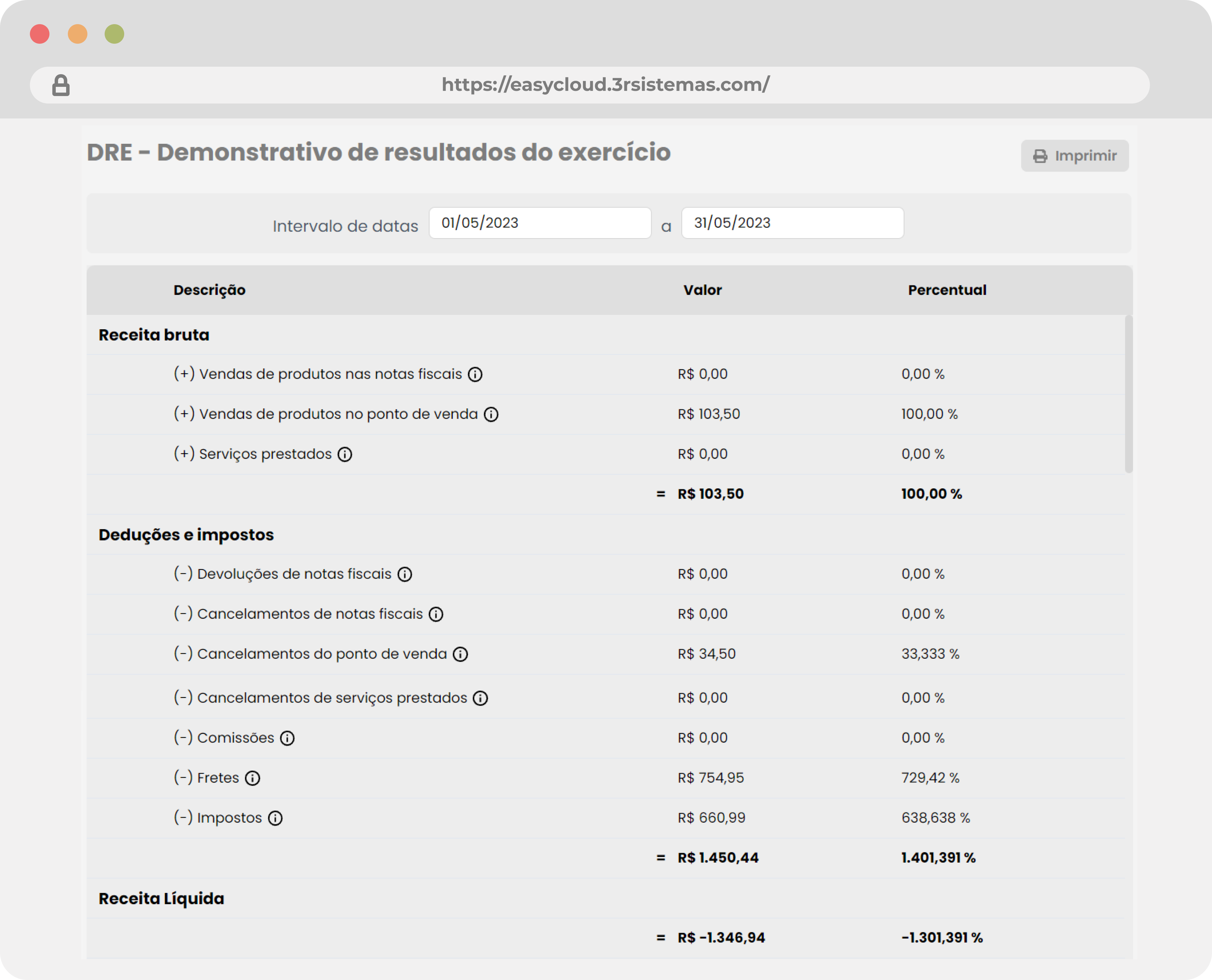Viewport: 1212px width, 980px height.
Task: Open info icon beside Serviços prestados
Action: pyautogui.click(x=345, y=454)
